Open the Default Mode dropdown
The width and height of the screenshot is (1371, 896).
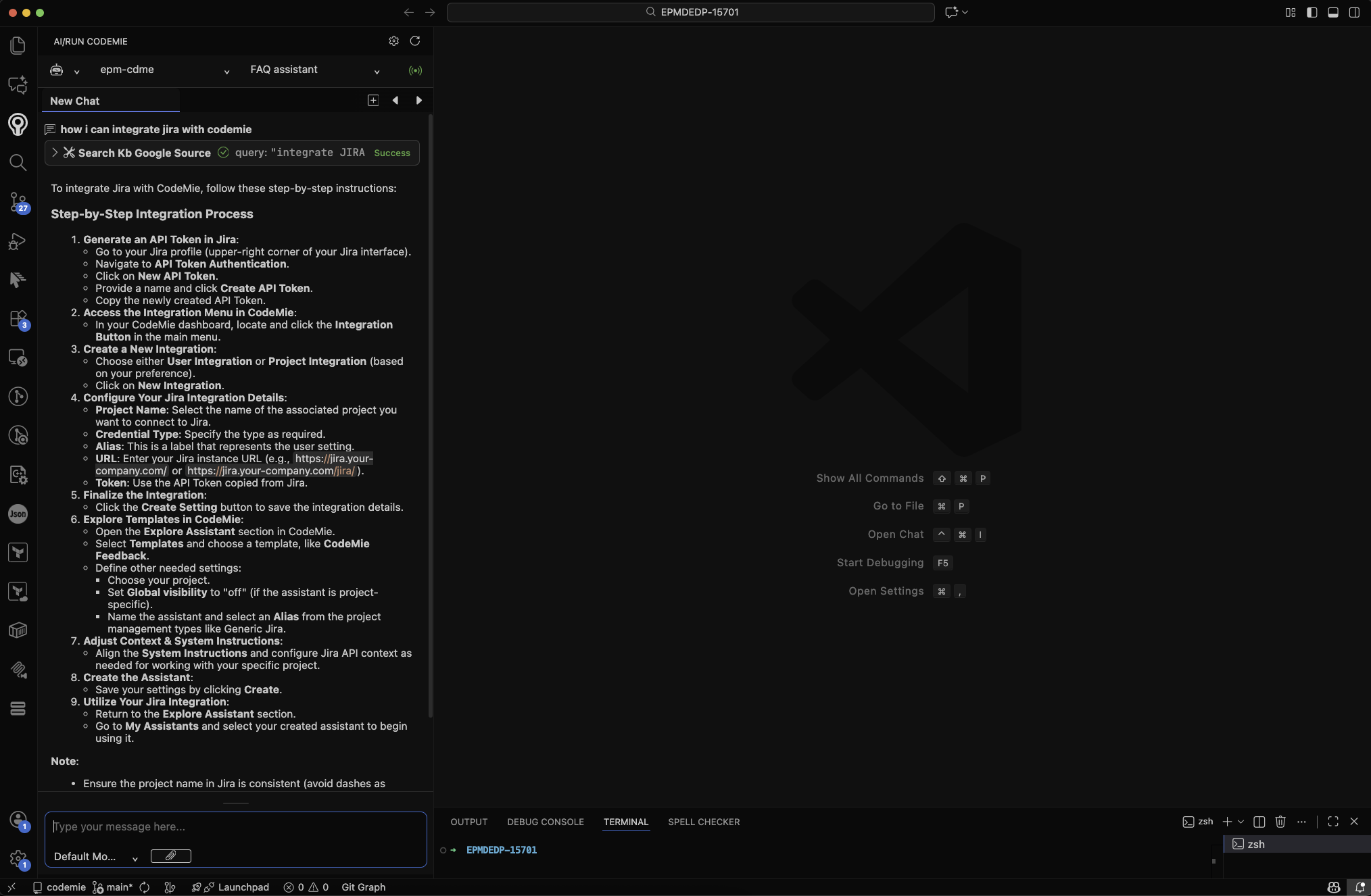[95, 857]
